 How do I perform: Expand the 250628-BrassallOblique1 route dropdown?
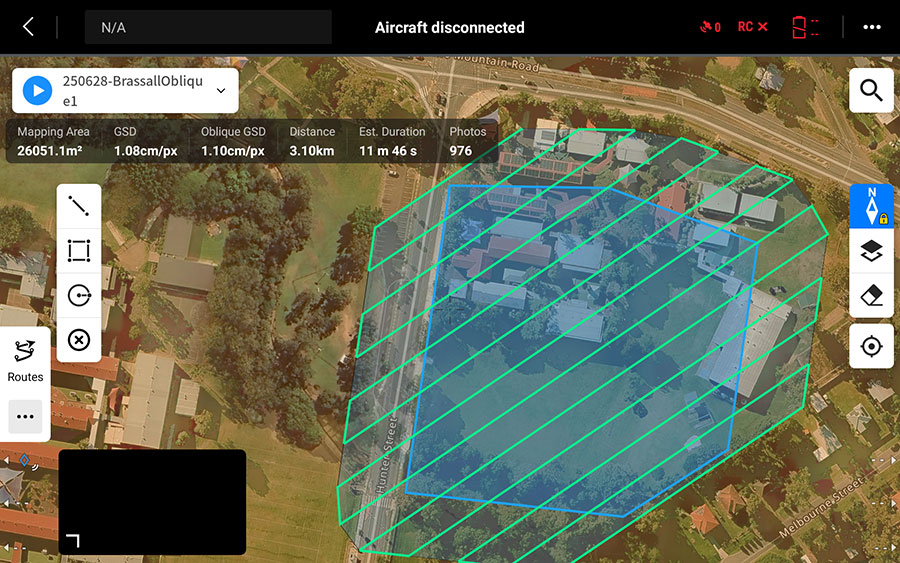tap(221, 91)
